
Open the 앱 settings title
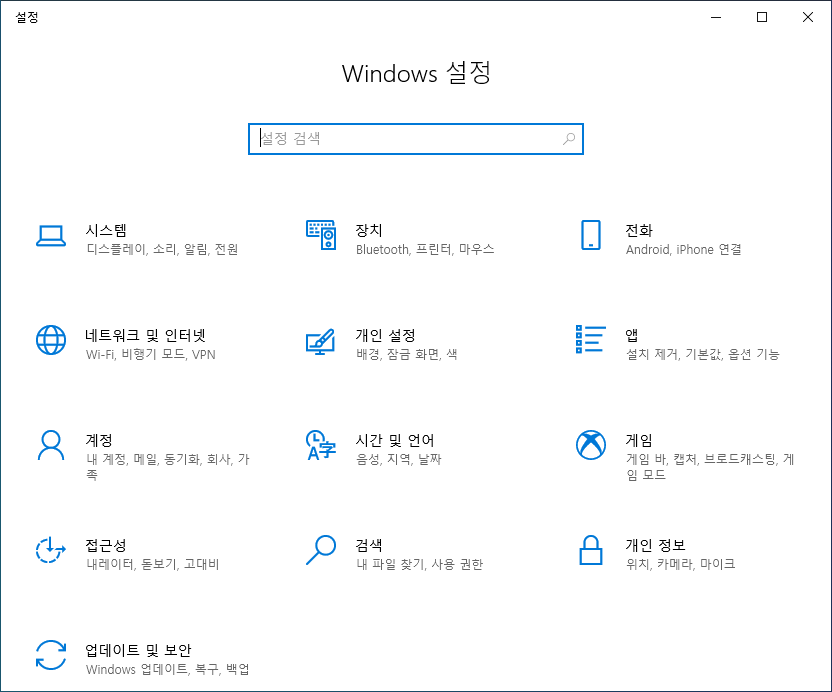[631, 335]
